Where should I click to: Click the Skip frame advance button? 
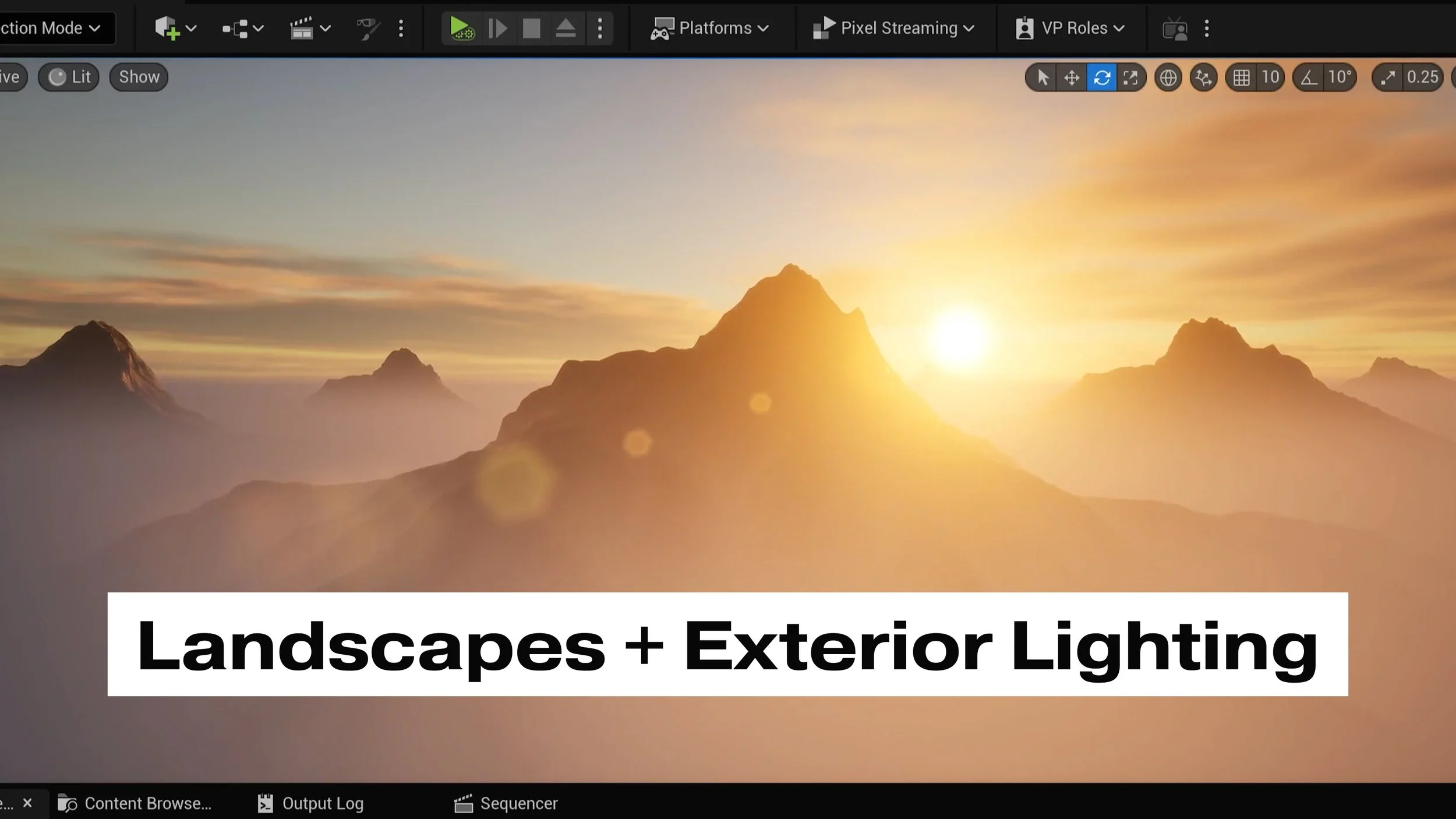pos(497,28)
